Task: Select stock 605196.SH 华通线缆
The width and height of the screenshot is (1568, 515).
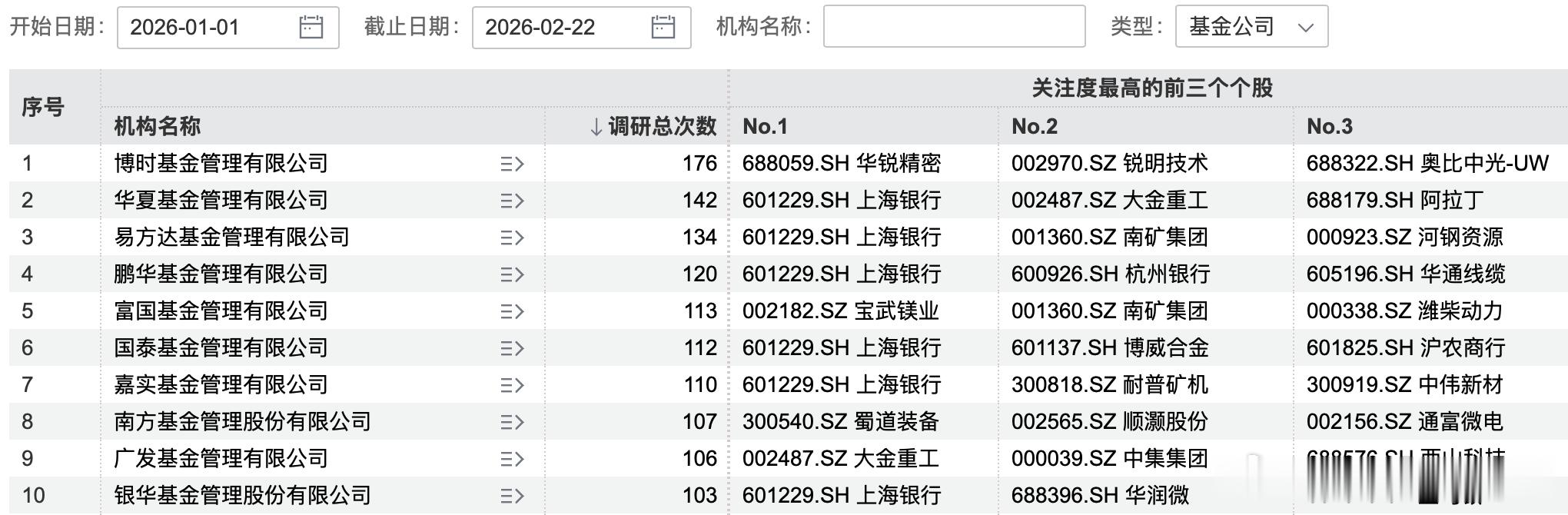Action: [x=1406, y=274]
